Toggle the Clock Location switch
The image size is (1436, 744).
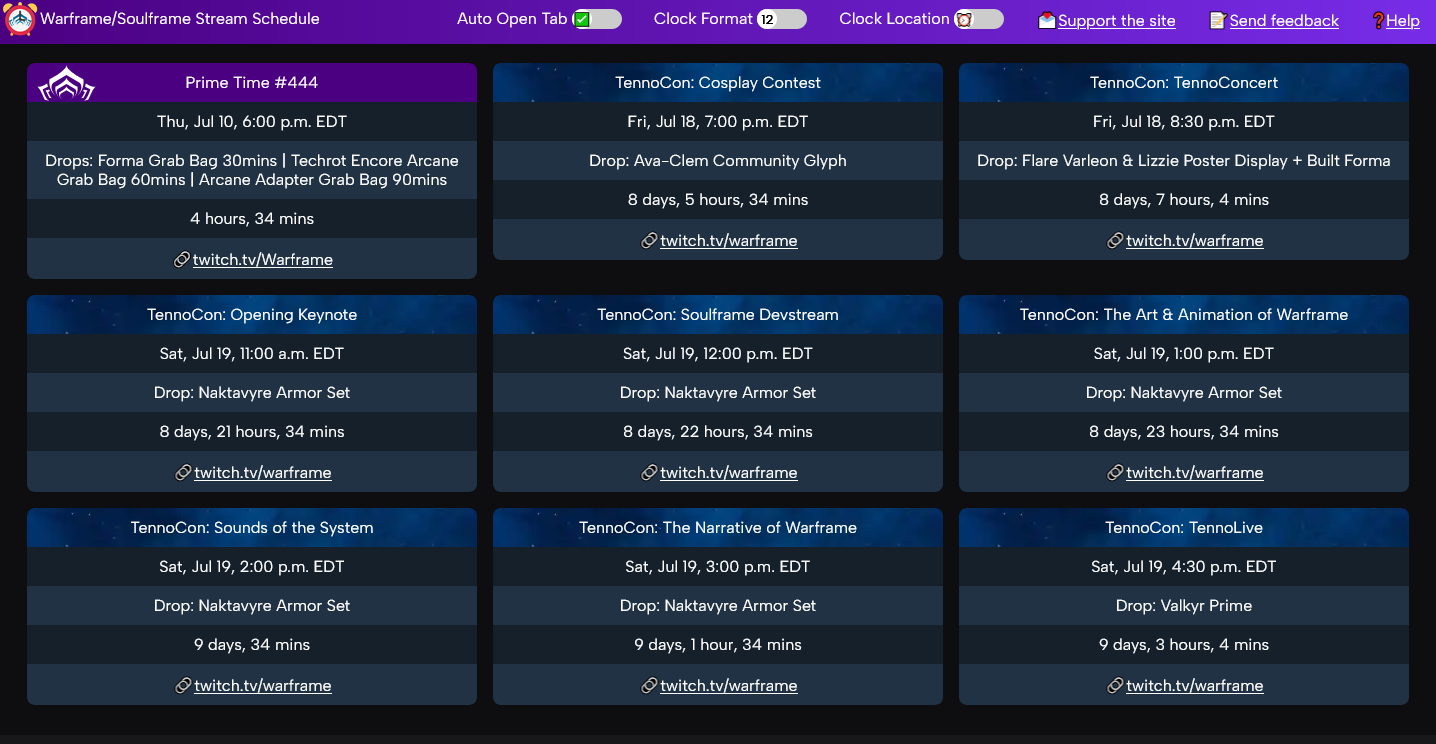click(979, 19)
